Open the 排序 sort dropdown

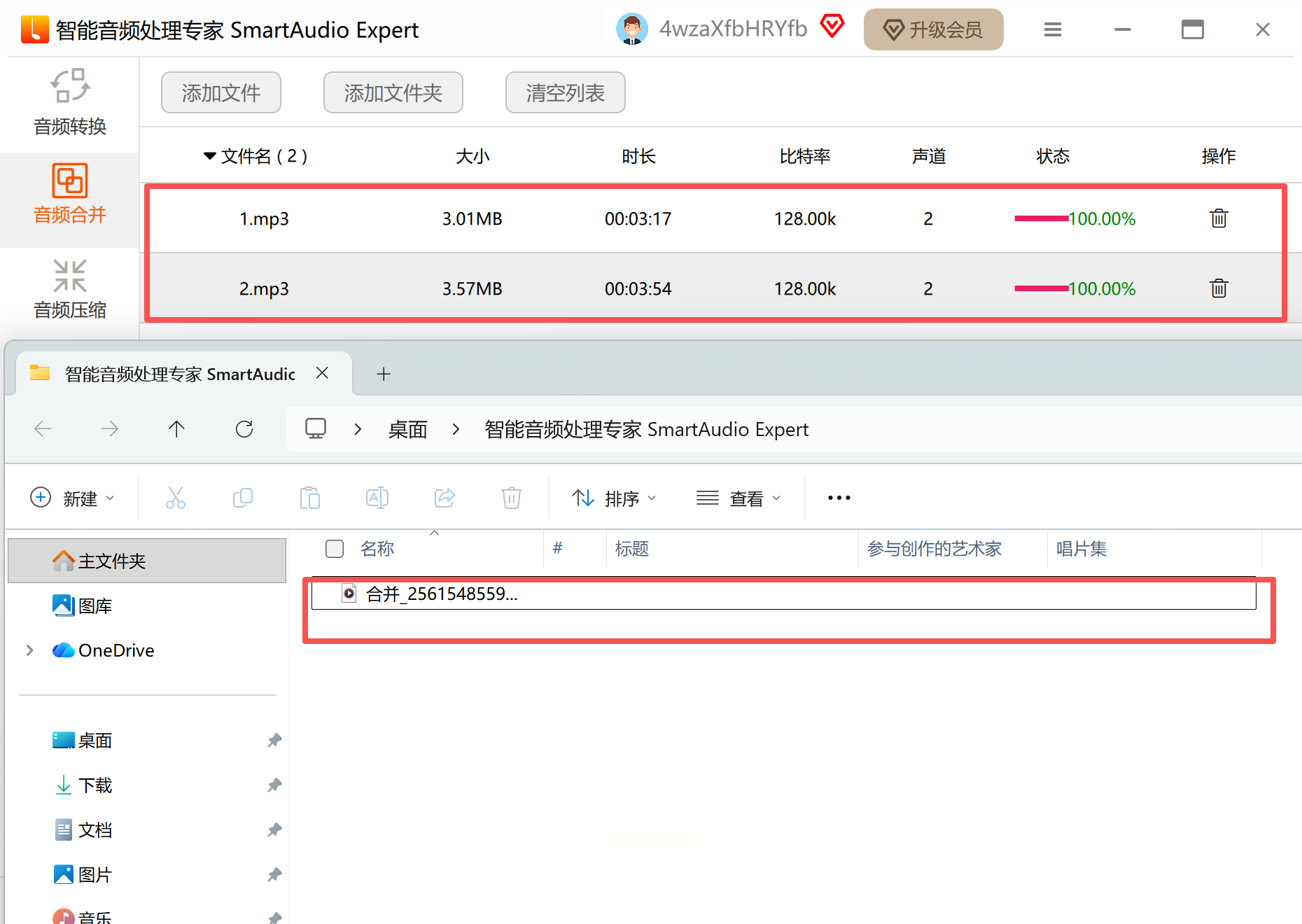click(614, 498)
